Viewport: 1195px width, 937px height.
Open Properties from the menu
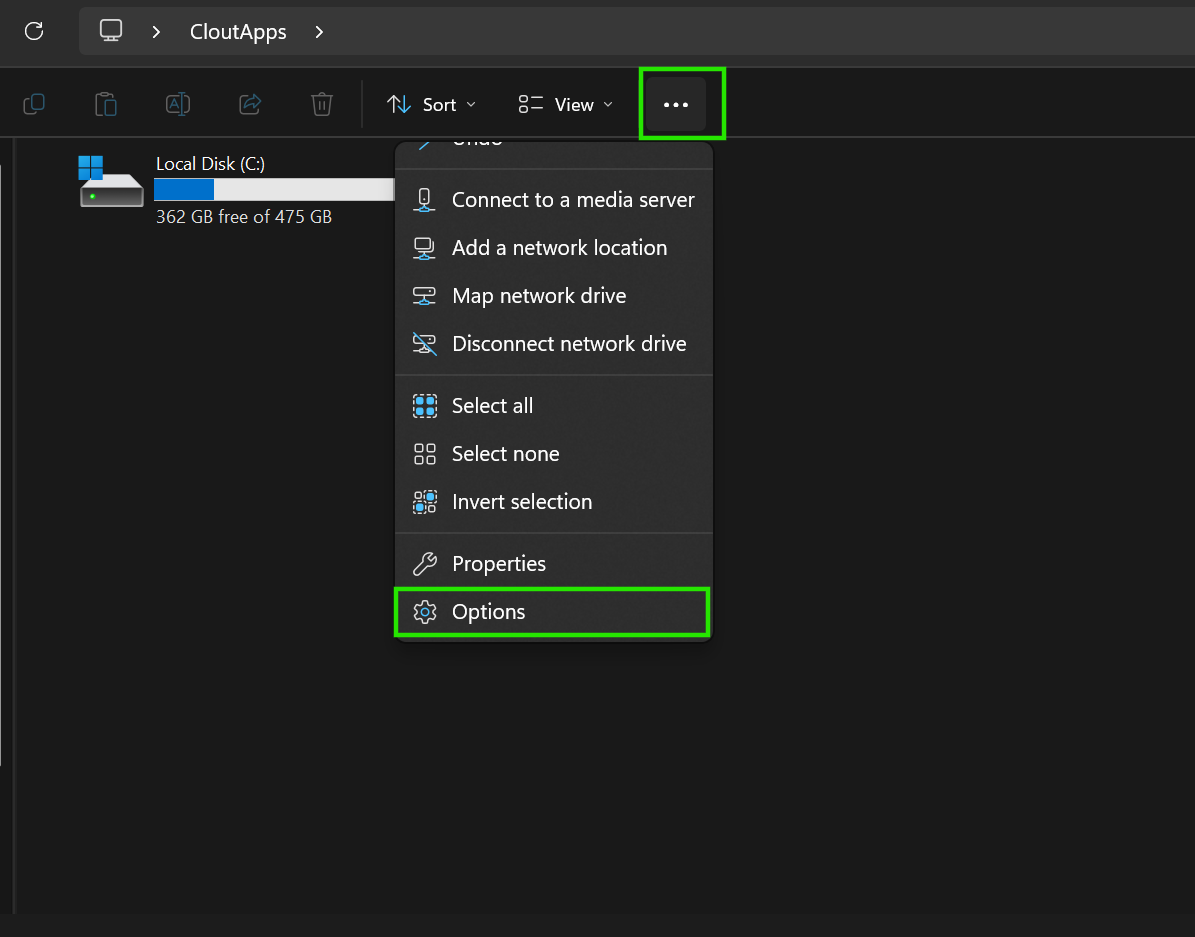[x=499, y=563]
